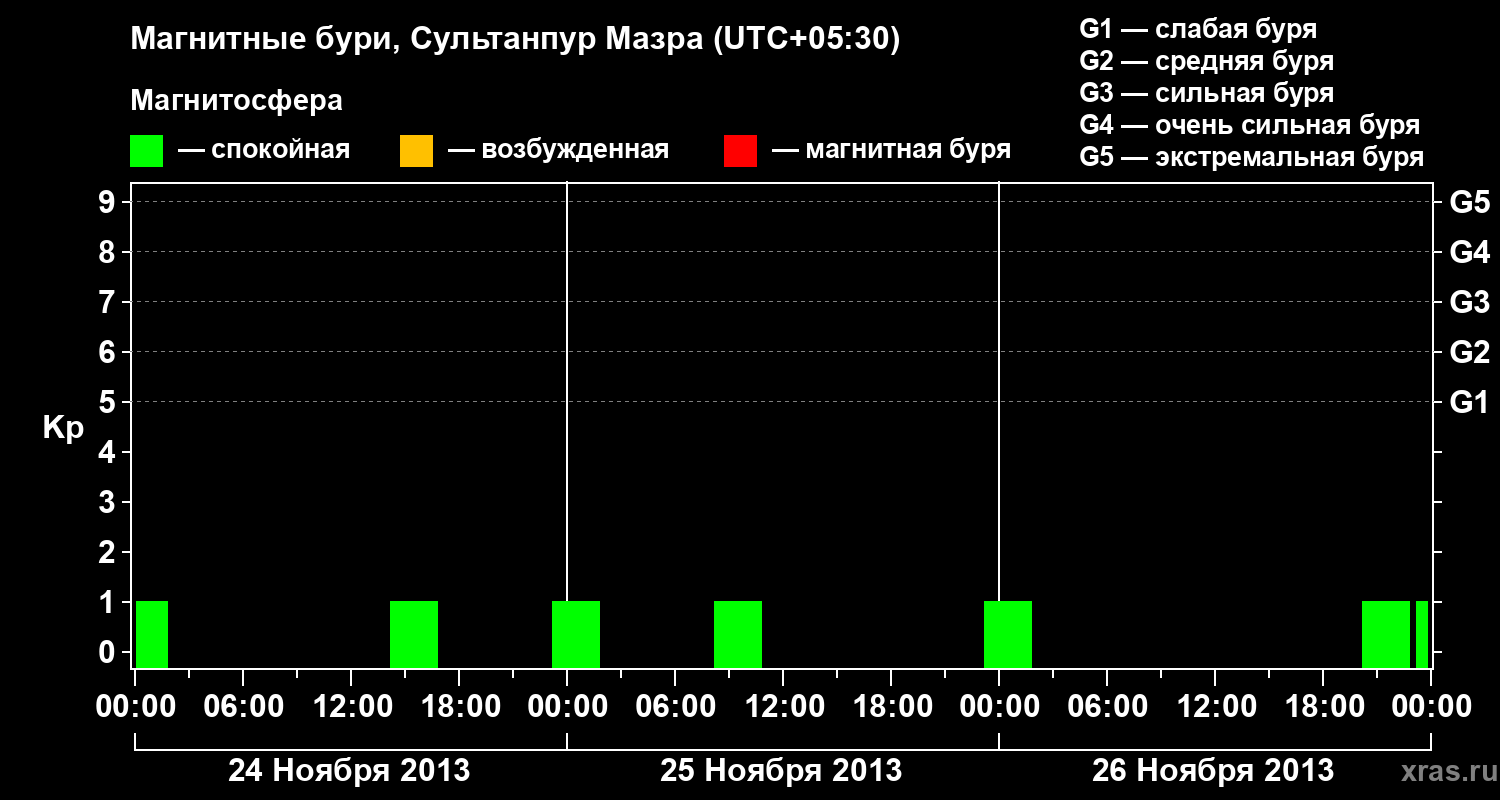Click the G2 label on the right axis
Screen dimensions: 1500x800
[x=1470, y=353]
